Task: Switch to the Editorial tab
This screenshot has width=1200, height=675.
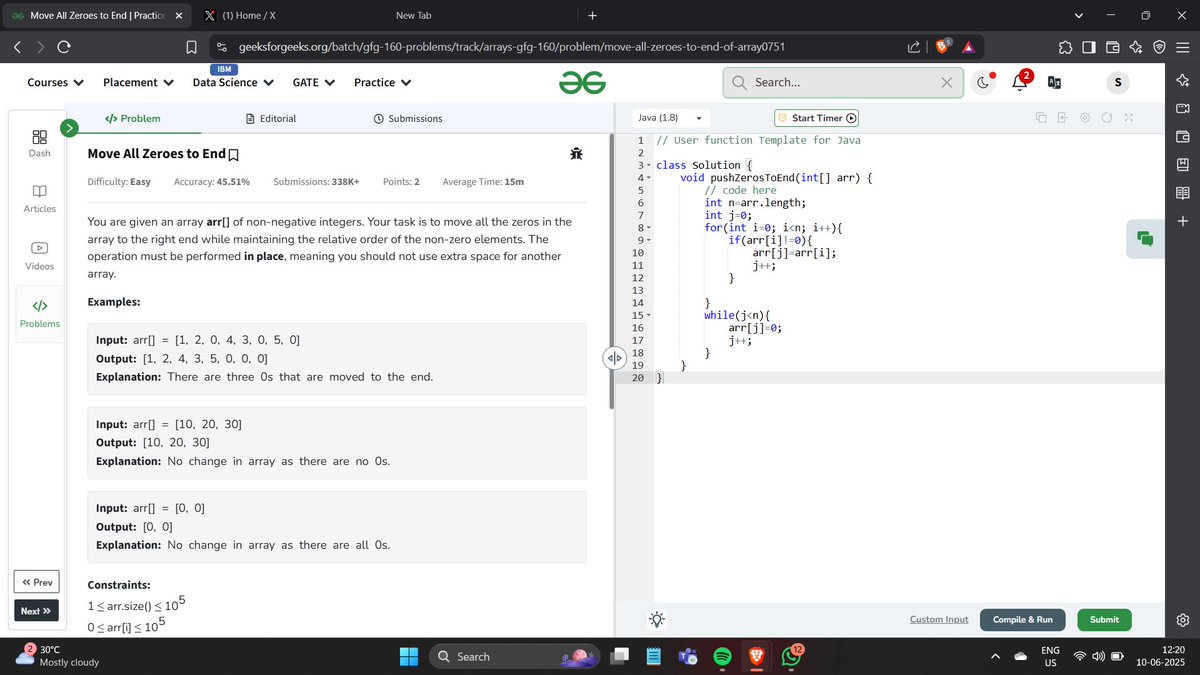Action: [271, 118]
